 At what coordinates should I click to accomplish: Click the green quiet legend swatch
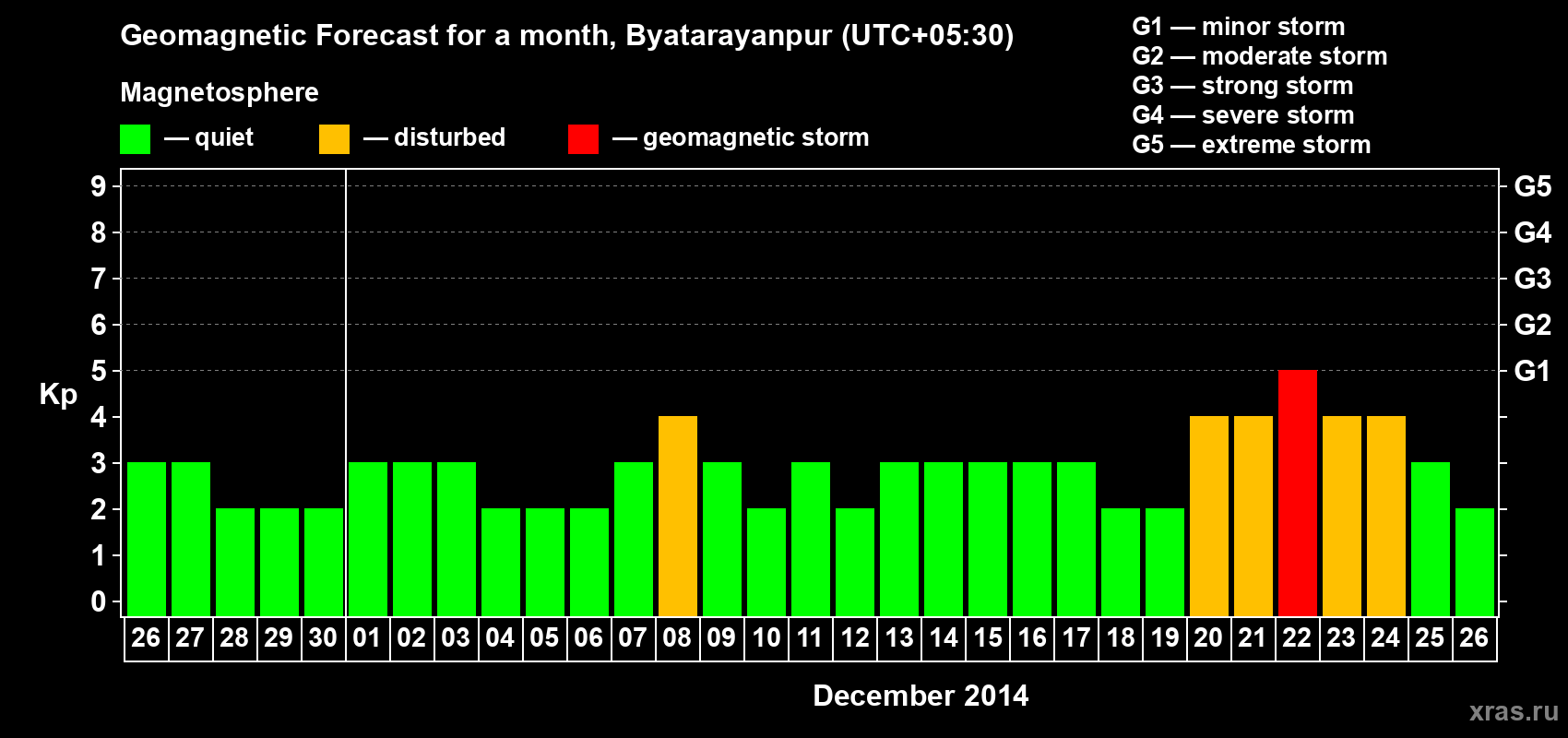135,139
